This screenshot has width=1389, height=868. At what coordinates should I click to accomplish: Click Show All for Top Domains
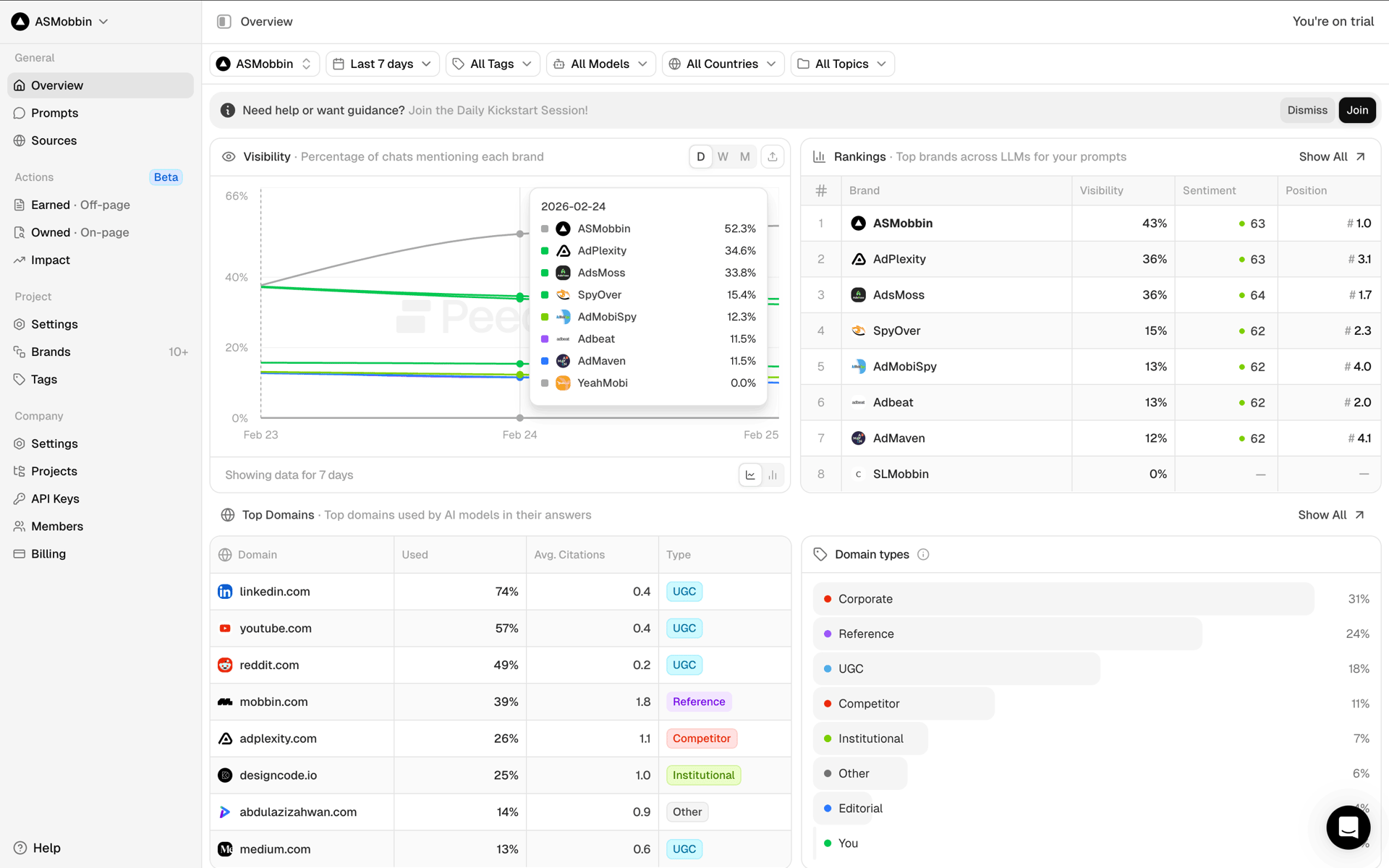click(1331, 515)
